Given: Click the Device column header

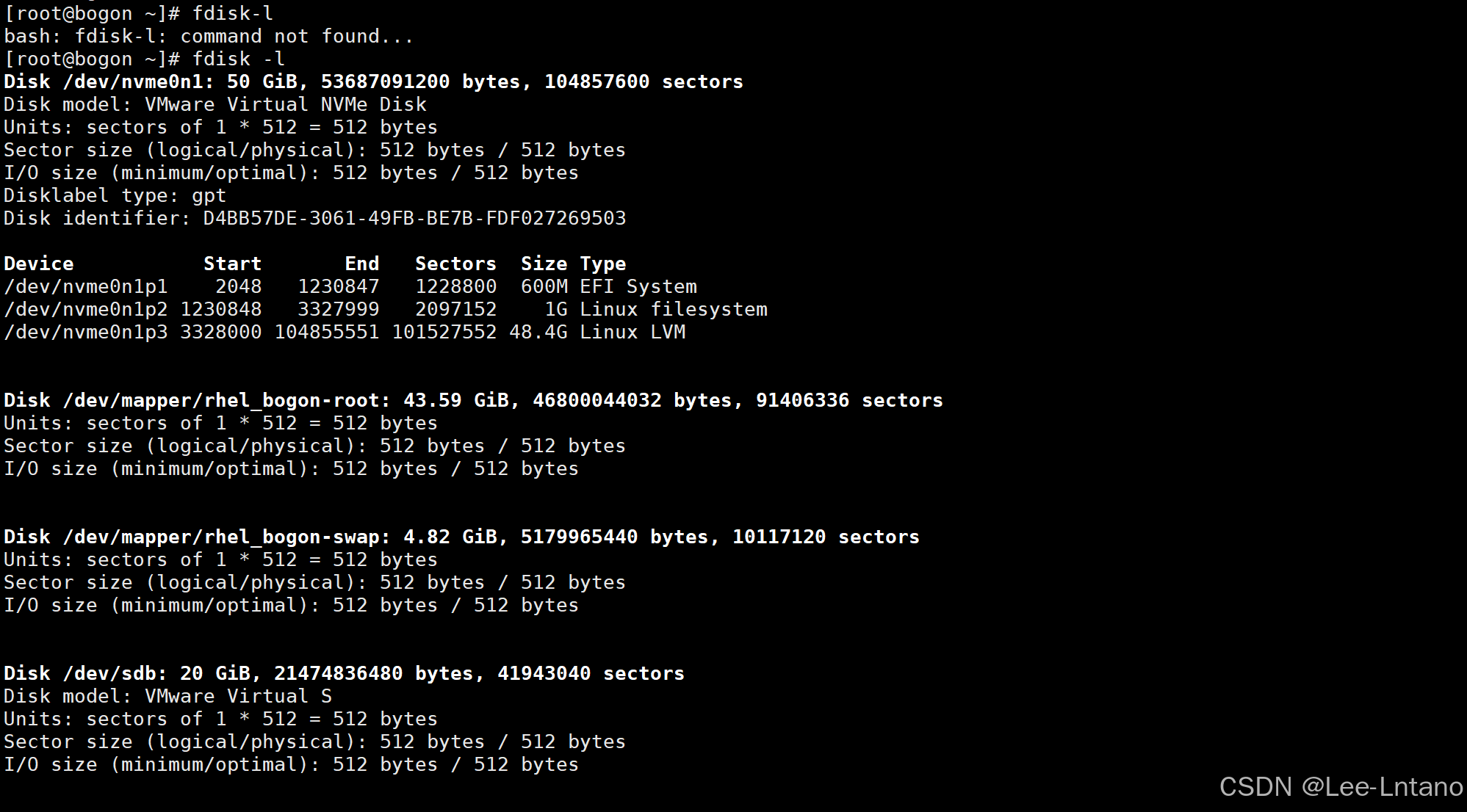Looking at the screenshot, I should pyautogui.click(x=38, y=264).
